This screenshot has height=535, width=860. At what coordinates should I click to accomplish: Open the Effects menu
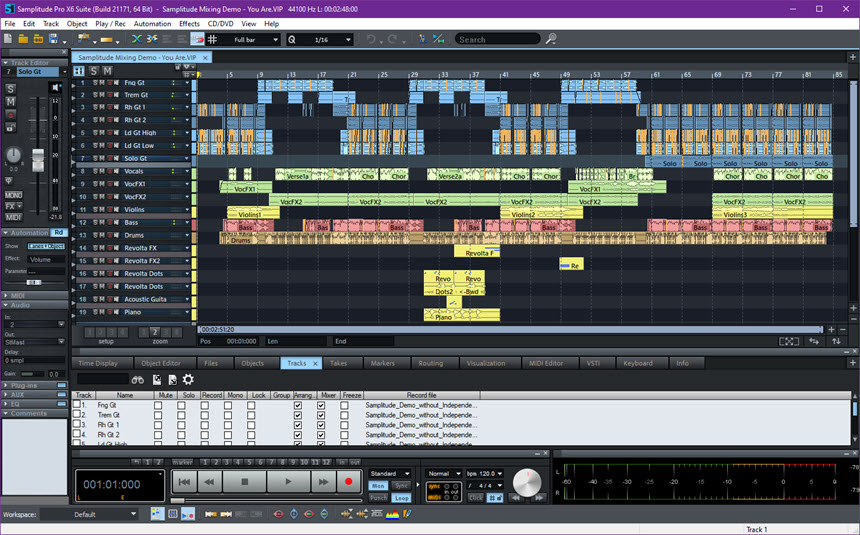point(189,24)
